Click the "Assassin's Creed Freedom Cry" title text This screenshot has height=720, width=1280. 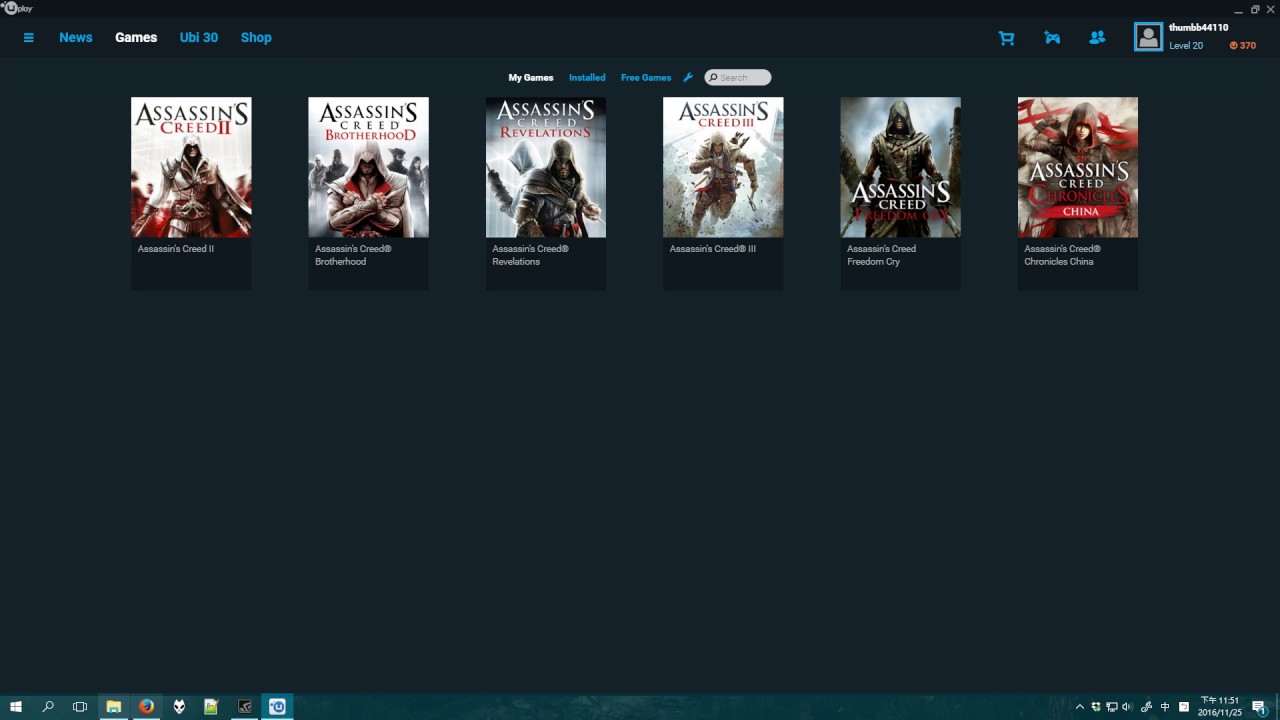(x=881, y=255)
